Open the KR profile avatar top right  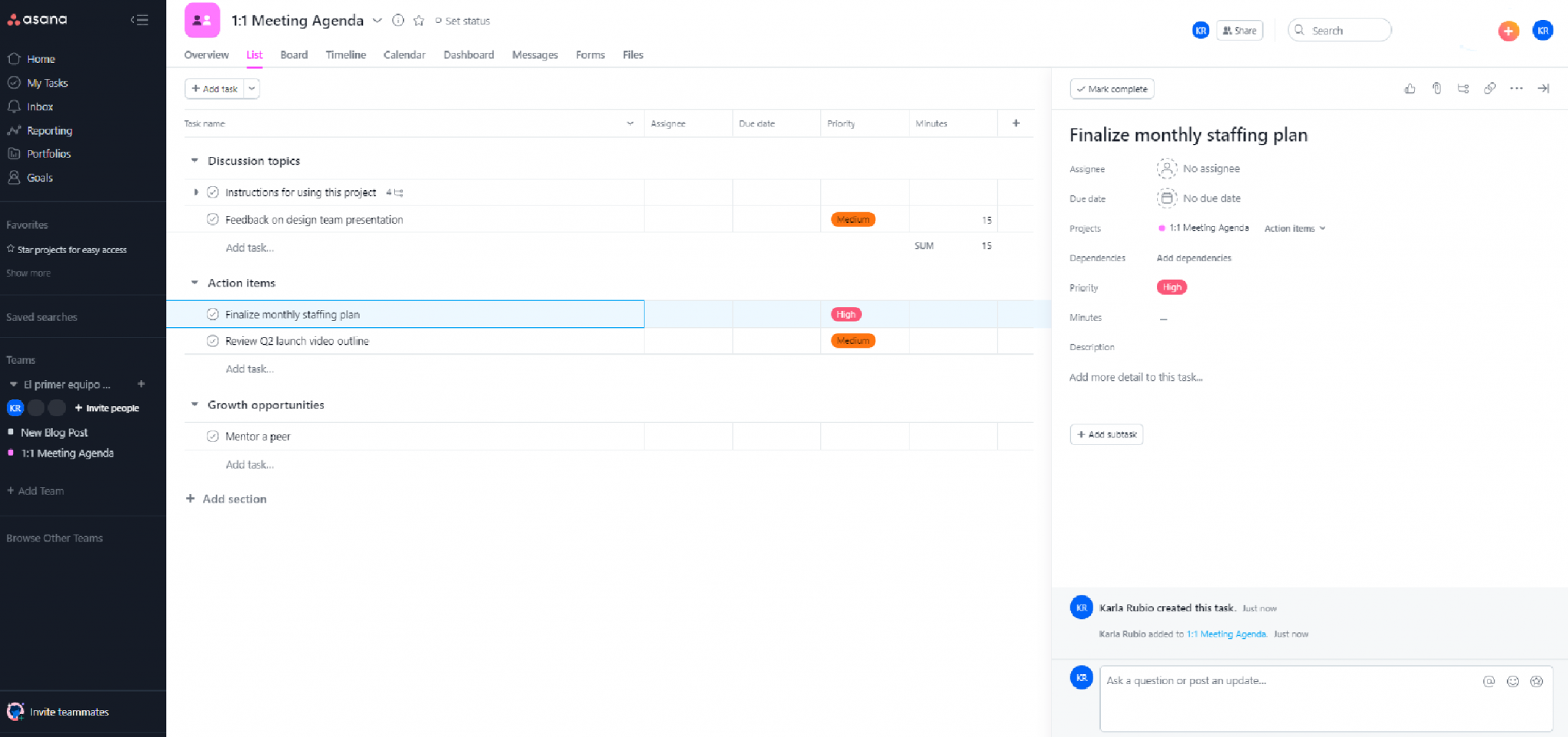click(x=1543, y=31)
